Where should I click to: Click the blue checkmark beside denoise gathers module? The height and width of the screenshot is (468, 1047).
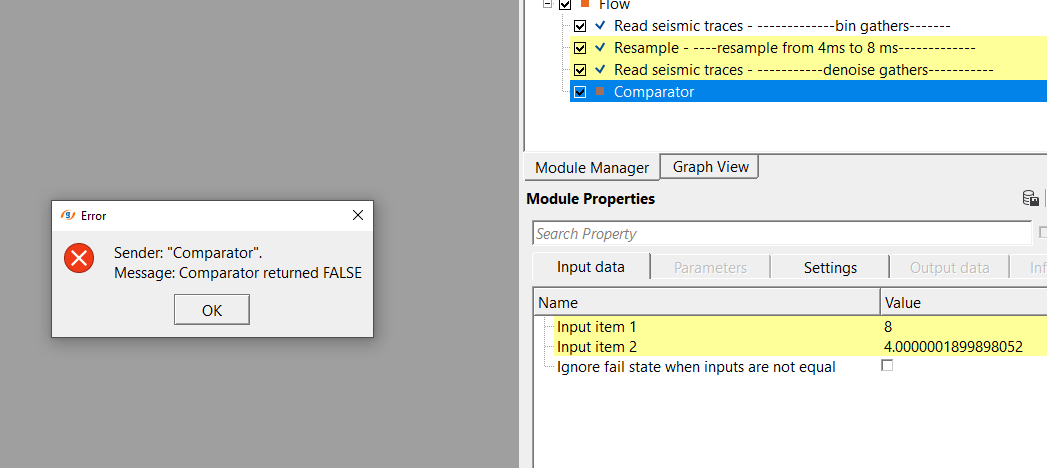coord(600,70)
